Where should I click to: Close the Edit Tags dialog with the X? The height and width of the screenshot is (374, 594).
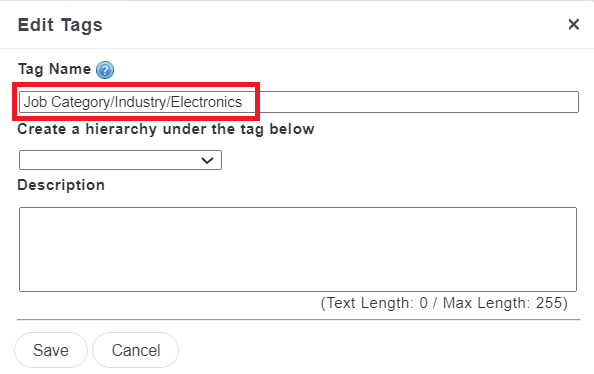click(574, 25)
